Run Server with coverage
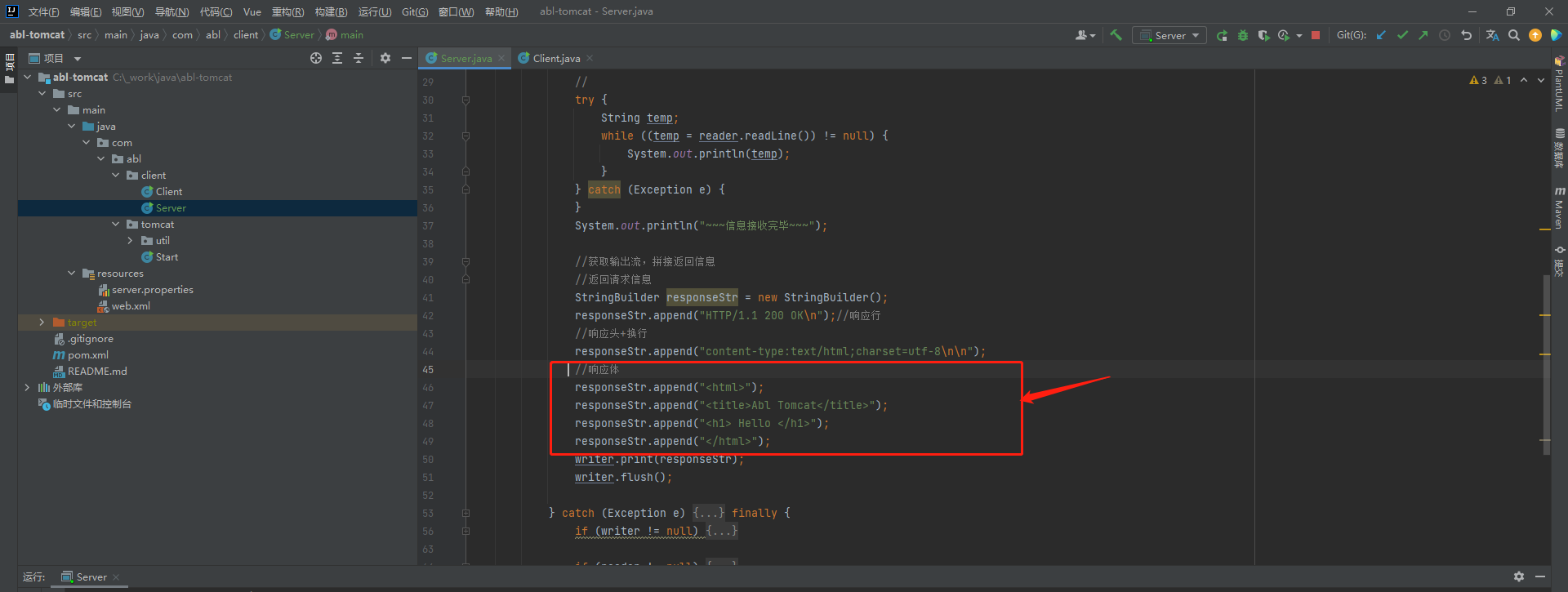Image resolution: width=1568 pixels, height=592 pixels. click(x=1263, y=35)
